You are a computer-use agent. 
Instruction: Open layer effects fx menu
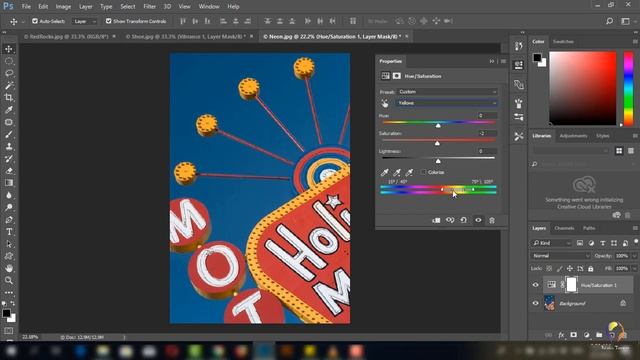tap(561, 335)
